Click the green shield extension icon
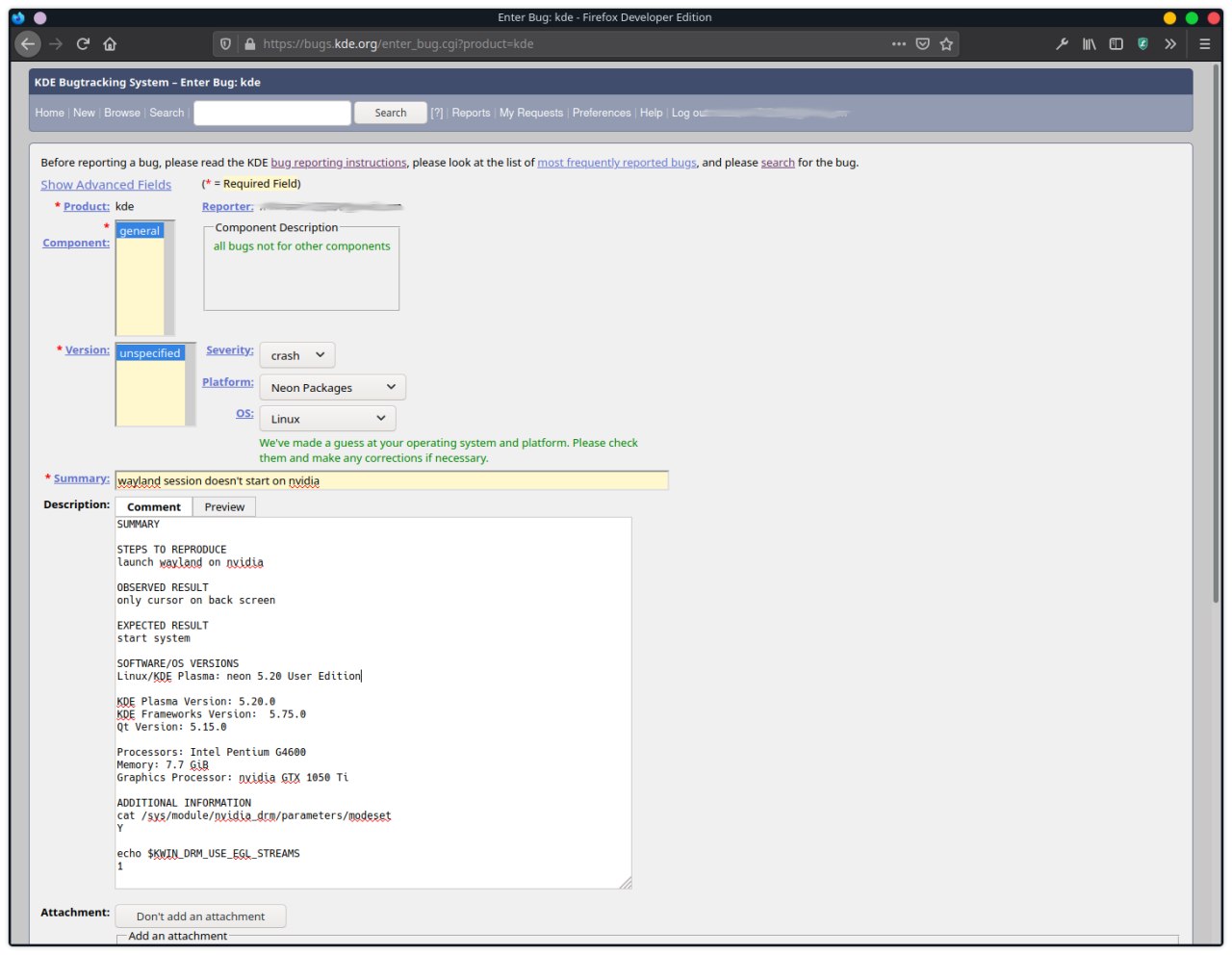The image size is (1232, 955). 1142,43
